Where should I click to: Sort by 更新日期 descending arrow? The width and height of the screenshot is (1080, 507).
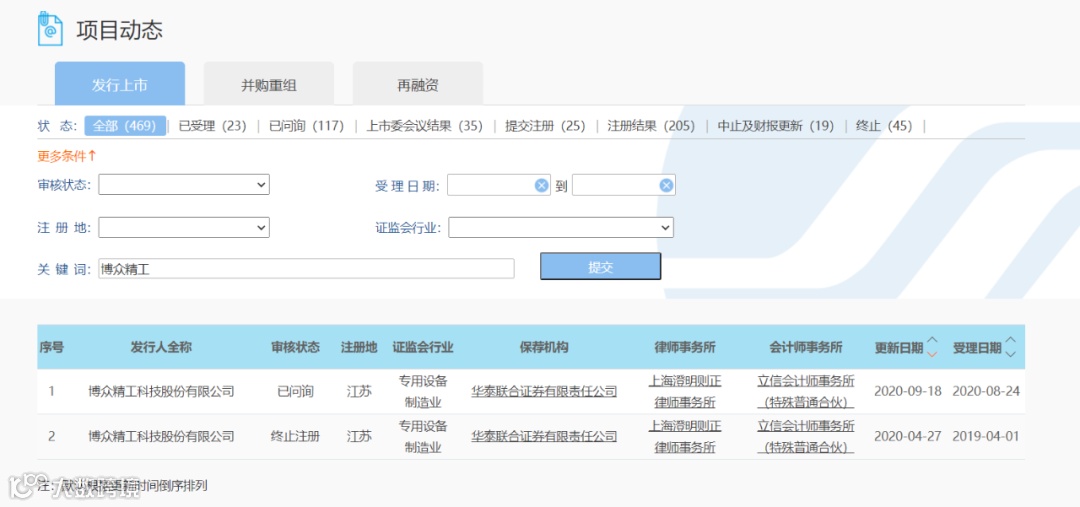point(933,354)
